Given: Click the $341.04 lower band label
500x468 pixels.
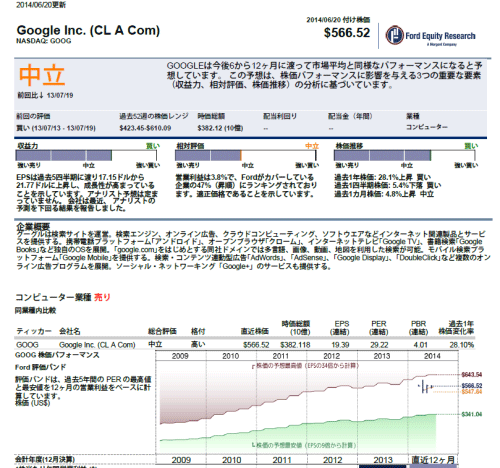Looking at the screenshot, I should [472, 414].
